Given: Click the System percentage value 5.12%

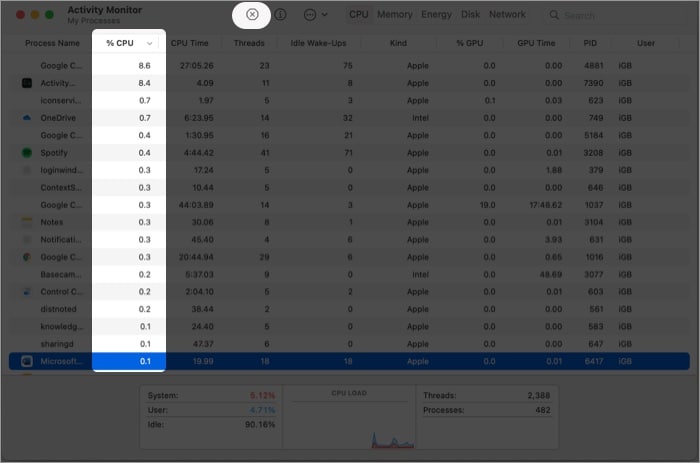Looking at the screenshot, I should (x=262, y=396).
